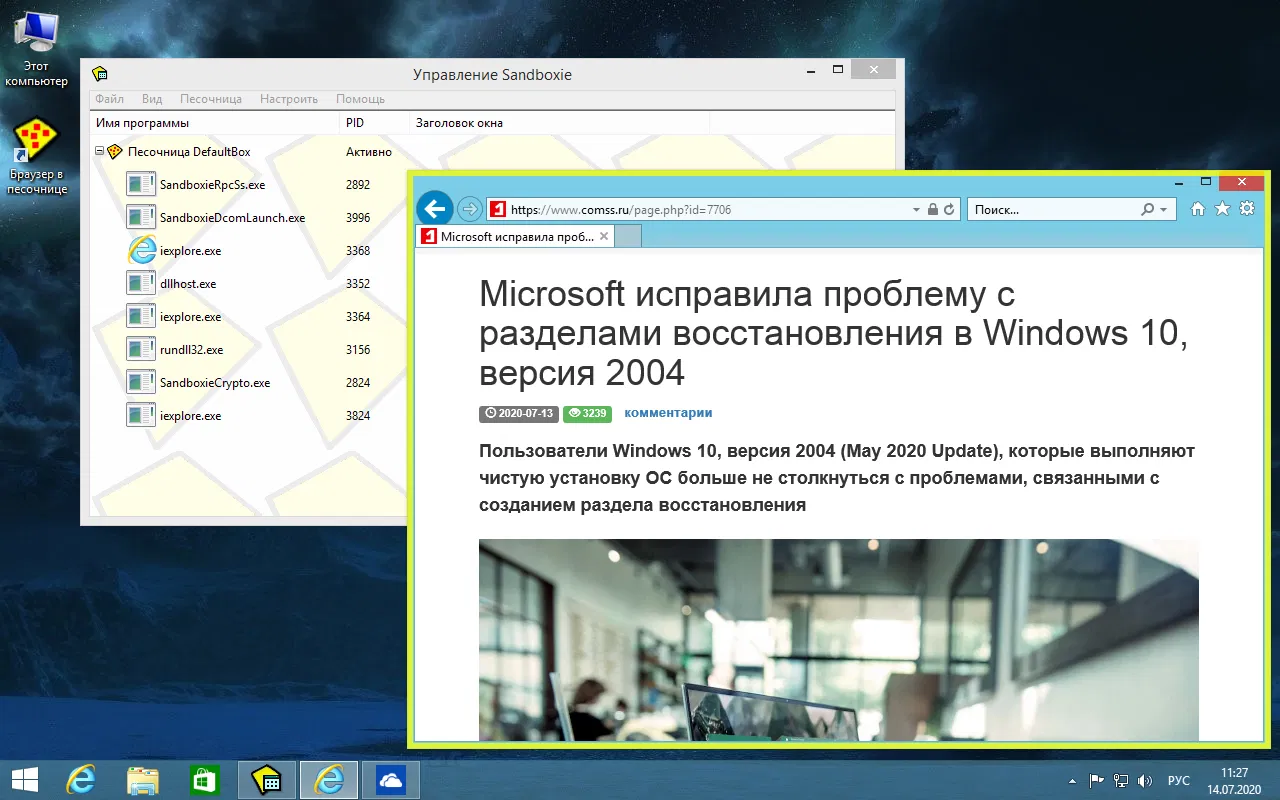This screenshot has width=1280, height=800.
Task: Click the comss.ru site favicon in address bar
Action: point(497,210)
